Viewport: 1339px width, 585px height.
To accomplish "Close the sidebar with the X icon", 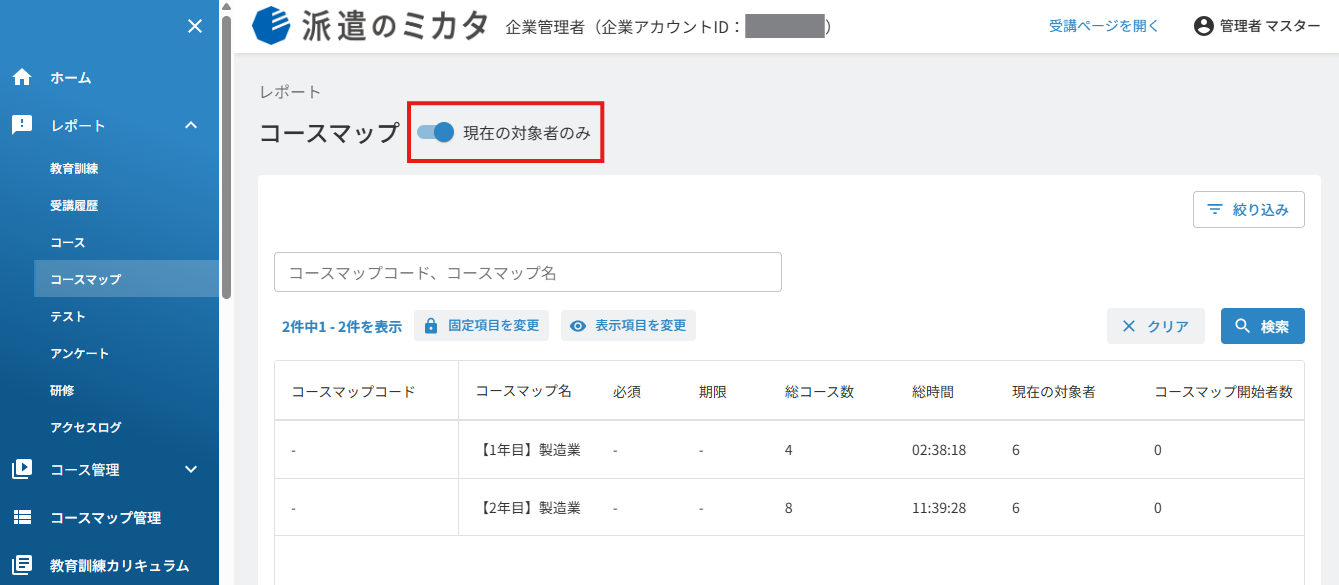I will pyautogui.click(x=195, y=26).
